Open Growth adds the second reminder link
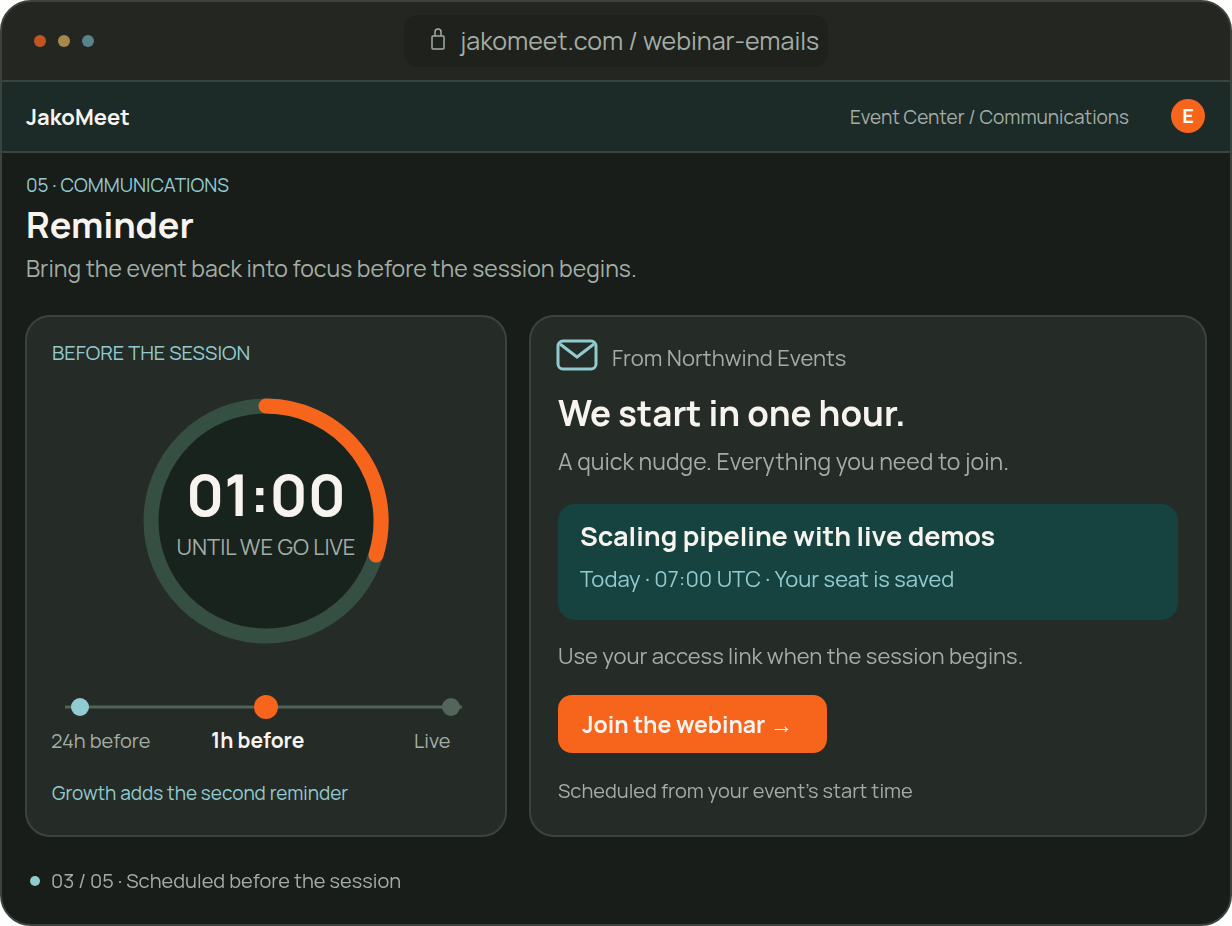 point(200,793)
